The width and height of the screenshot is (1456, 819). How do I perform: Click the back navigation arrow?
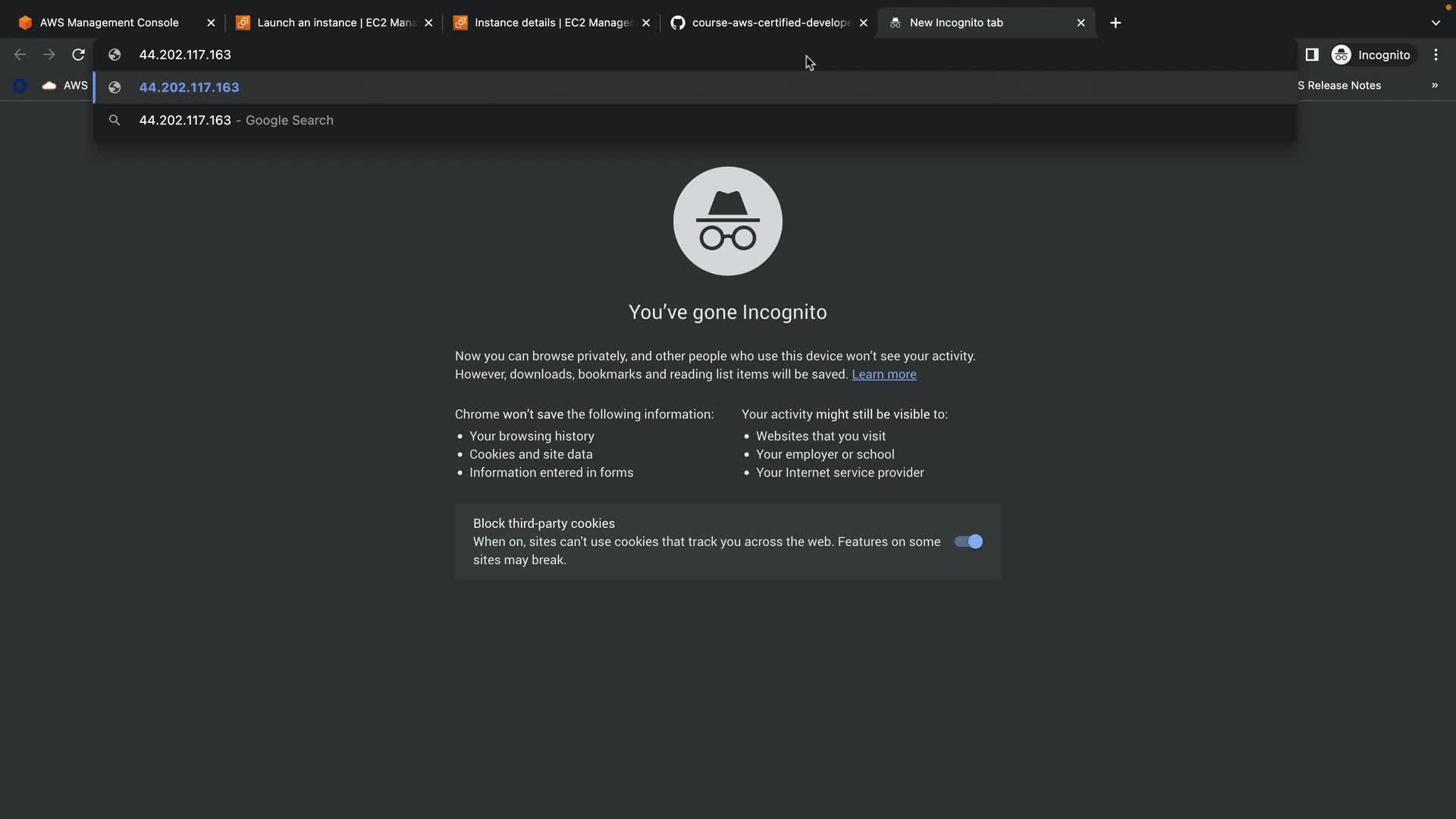(20, 55)
